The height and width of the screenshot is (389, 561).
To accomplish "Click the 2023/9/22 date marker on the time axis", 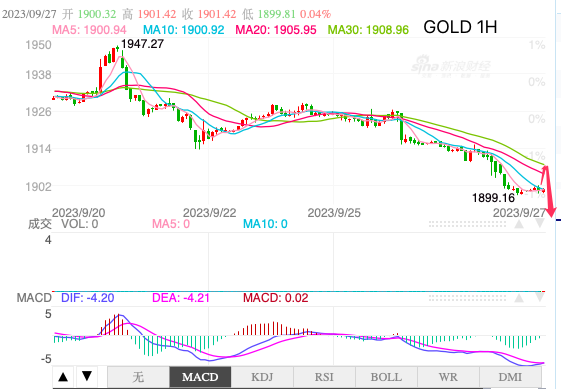I will coord(210,213).
